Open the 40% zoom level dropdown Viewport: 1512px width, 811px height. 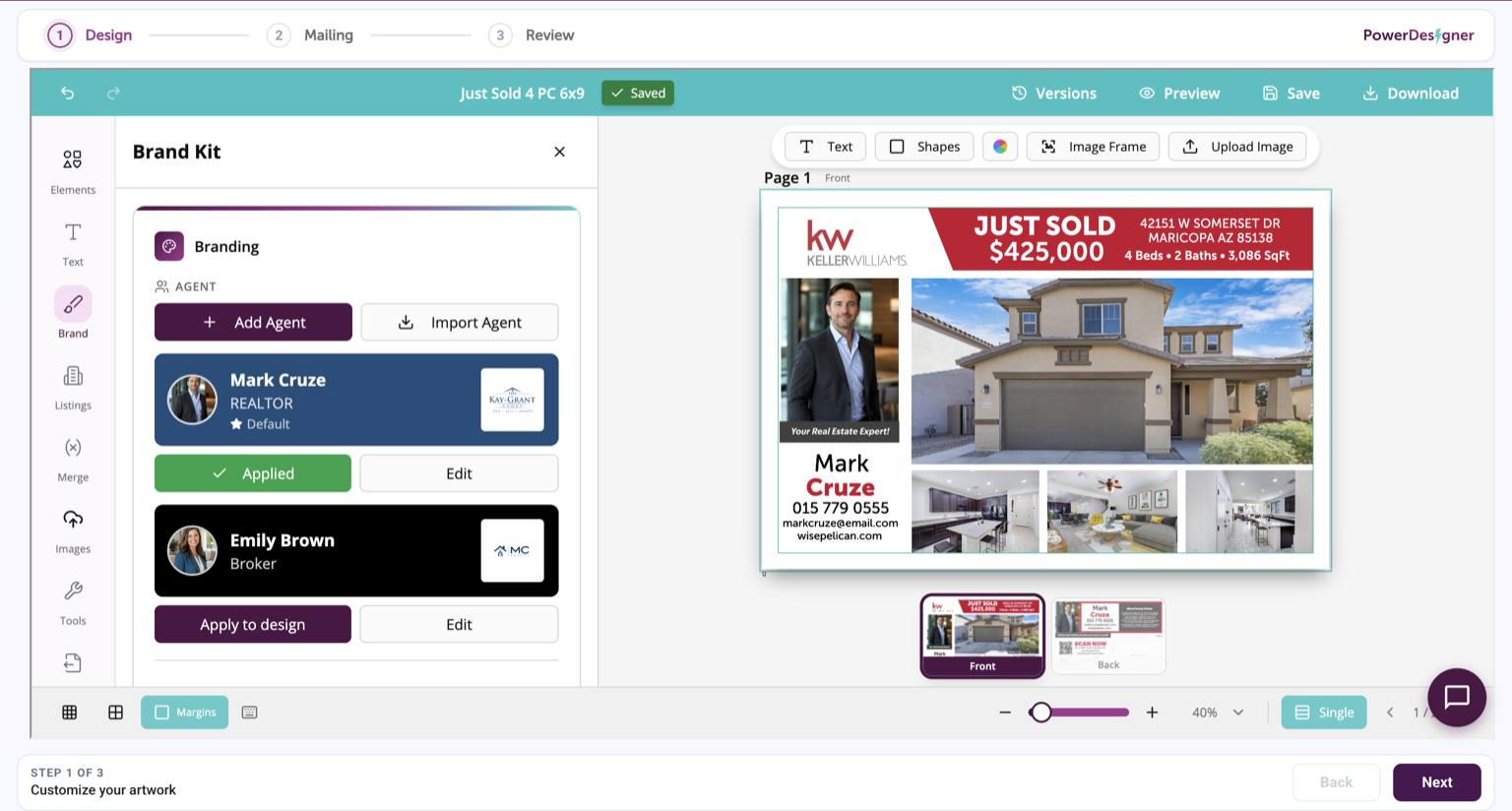tap(1218, 713)
